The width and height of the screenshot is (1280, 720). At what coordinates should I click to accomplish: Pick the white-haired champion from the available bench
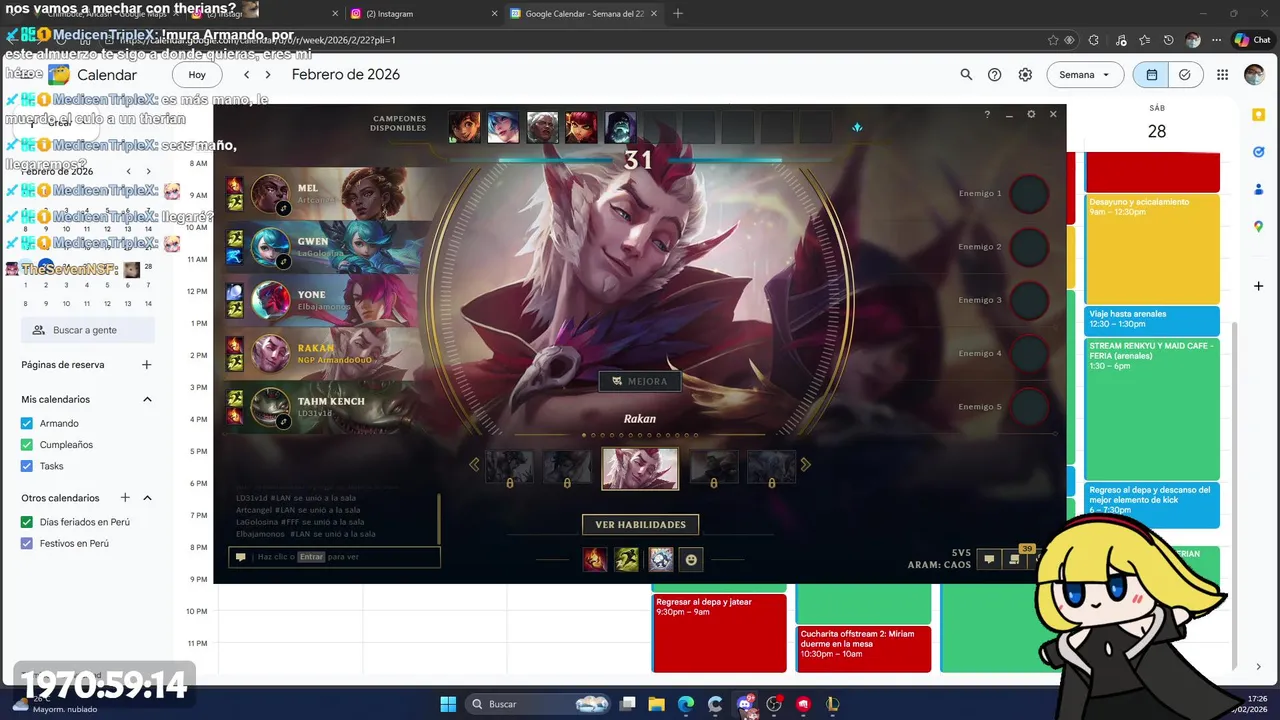coord(542,127)
